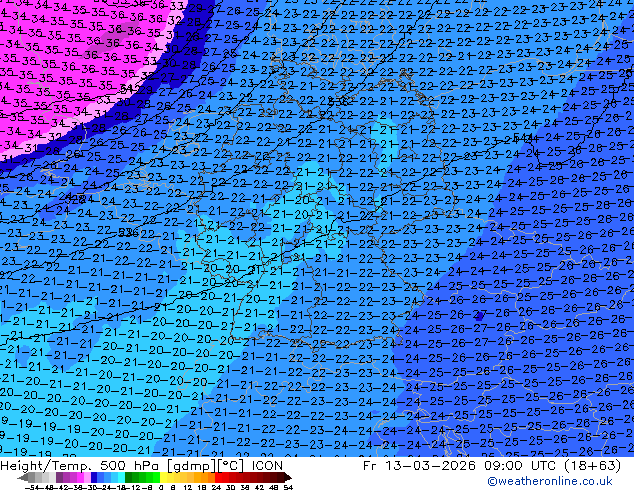Click the grey arrow end cap at legend's -54 end
The width and height of the screenshot is (634, 490).
pos(23,477)
